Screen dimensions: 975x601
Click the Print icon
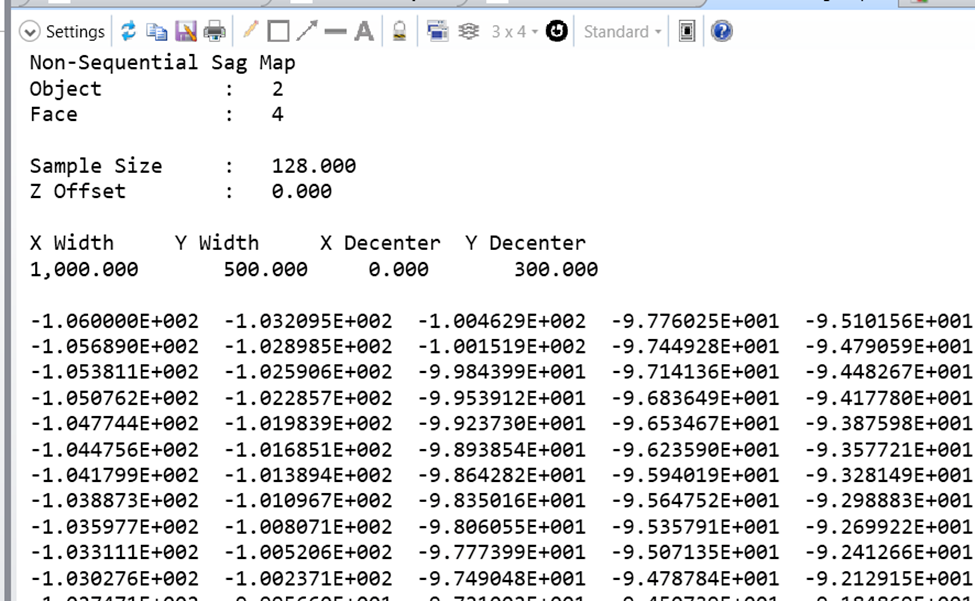[x=214, y=31]
